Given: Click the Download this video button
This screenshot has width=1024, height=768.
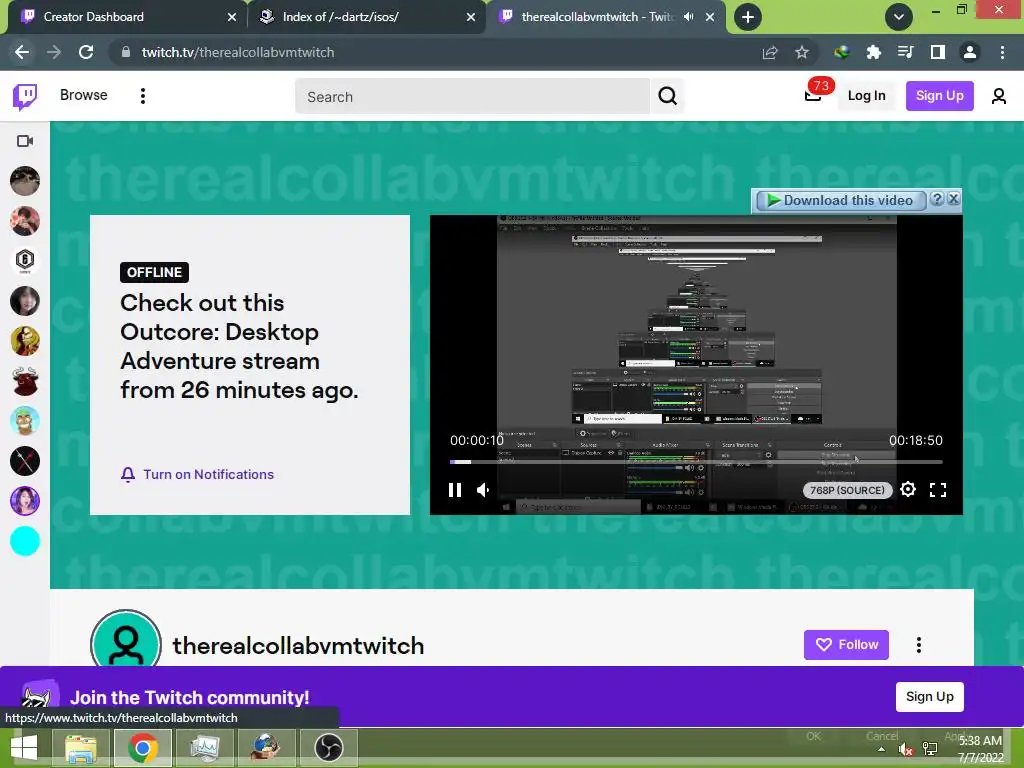Looking at the screenshot, I should 840,200.
